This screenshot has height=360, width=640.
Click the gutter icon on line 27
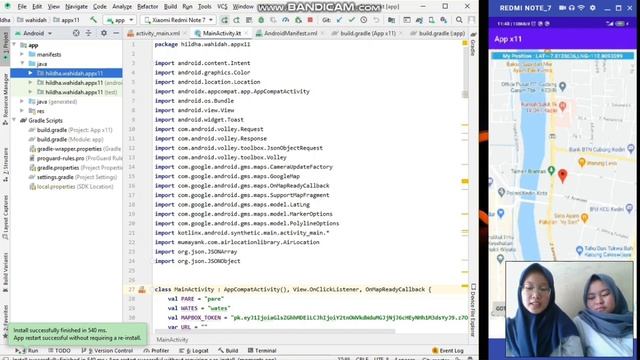142,289
